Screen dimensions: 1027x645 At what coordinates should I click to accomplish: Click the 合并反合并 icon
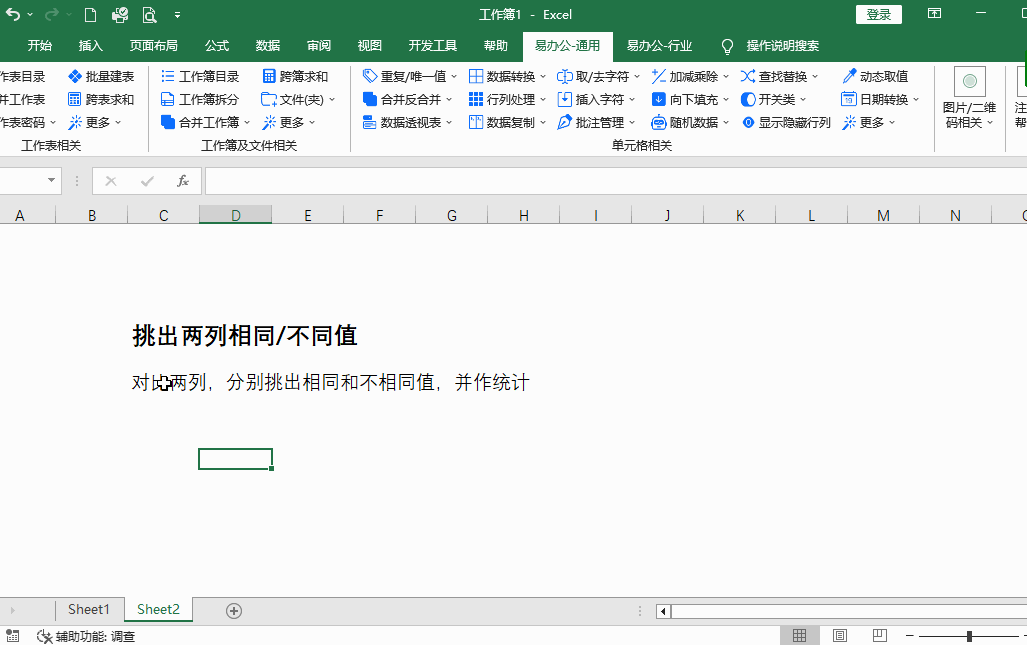coord(369,100)
